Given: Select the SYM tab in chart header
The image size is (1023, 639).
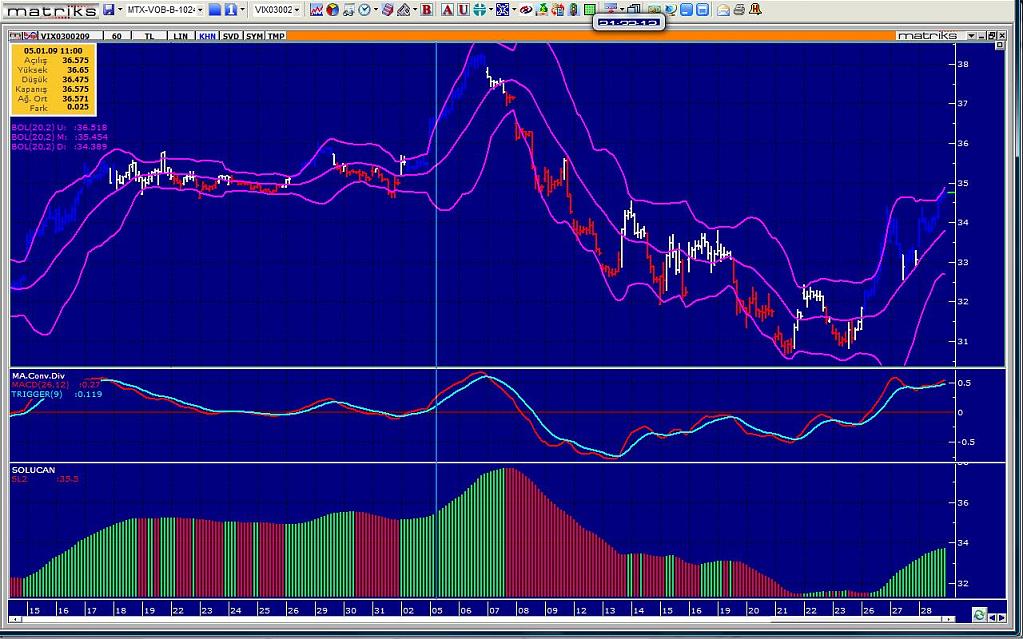Looking at the screenshot, I should click(254, 36).
